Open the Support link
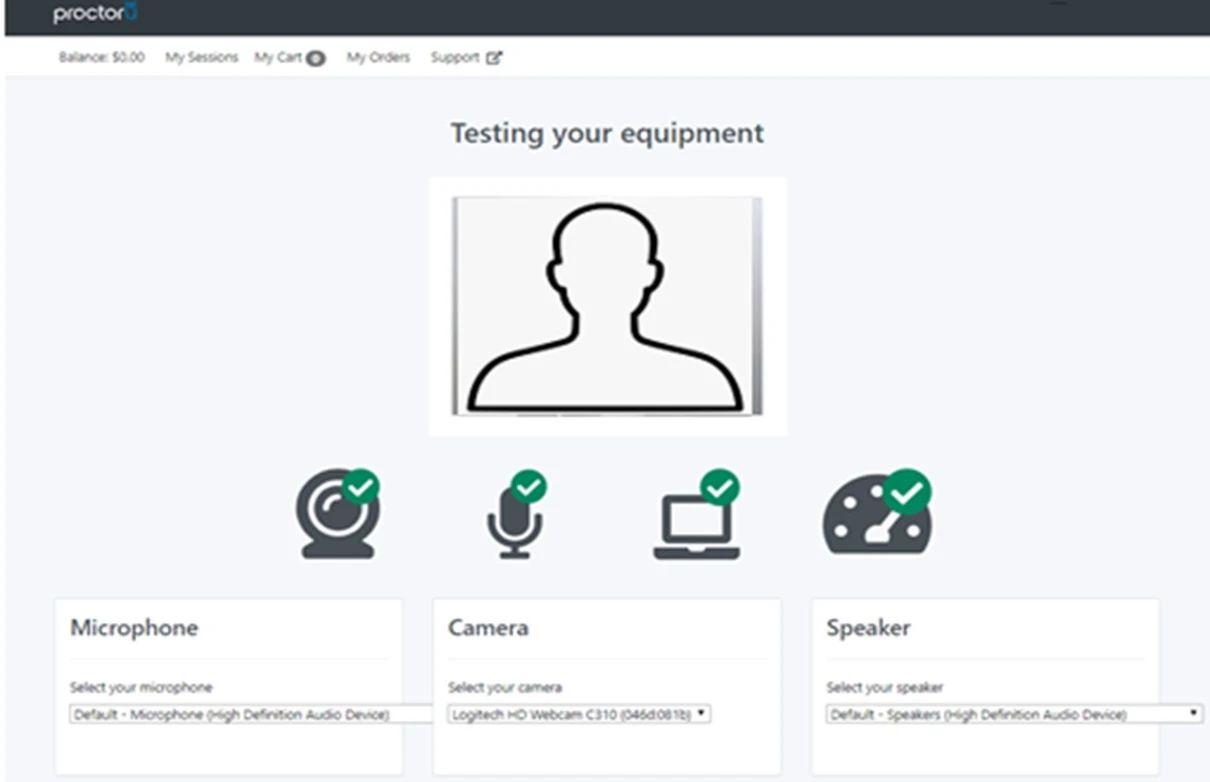Viewport: 1210px width, 782px height. pyautogui.click(x=455, y=58)
